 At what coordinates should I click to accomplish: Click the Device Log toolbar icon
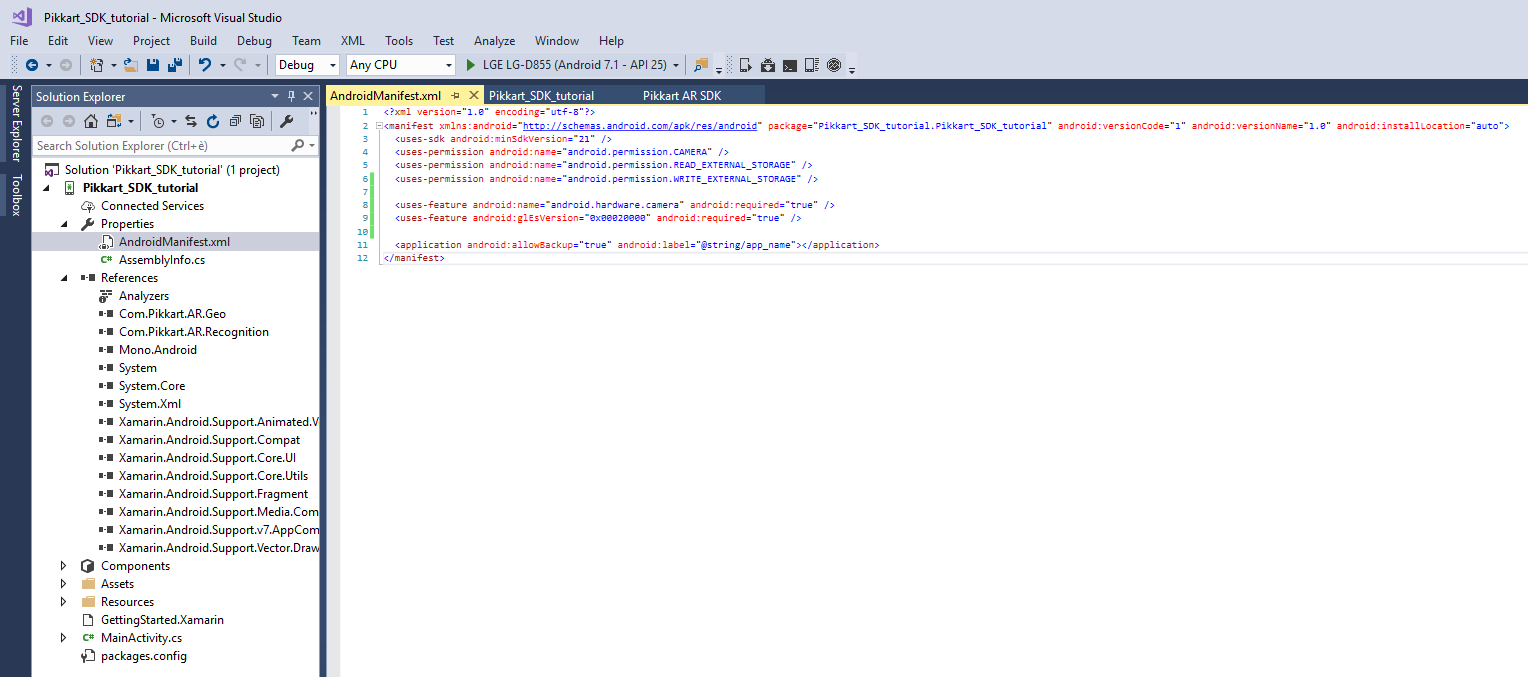tap(812, 65)
